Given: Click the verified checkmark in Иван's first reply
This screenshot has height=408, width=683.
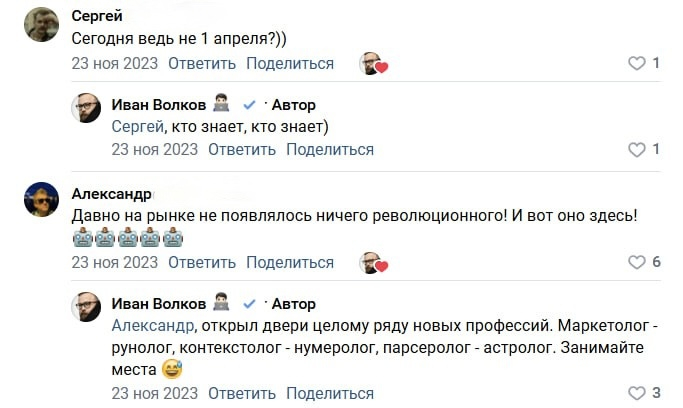Looking at the screenshot, I should click(250, 104).
